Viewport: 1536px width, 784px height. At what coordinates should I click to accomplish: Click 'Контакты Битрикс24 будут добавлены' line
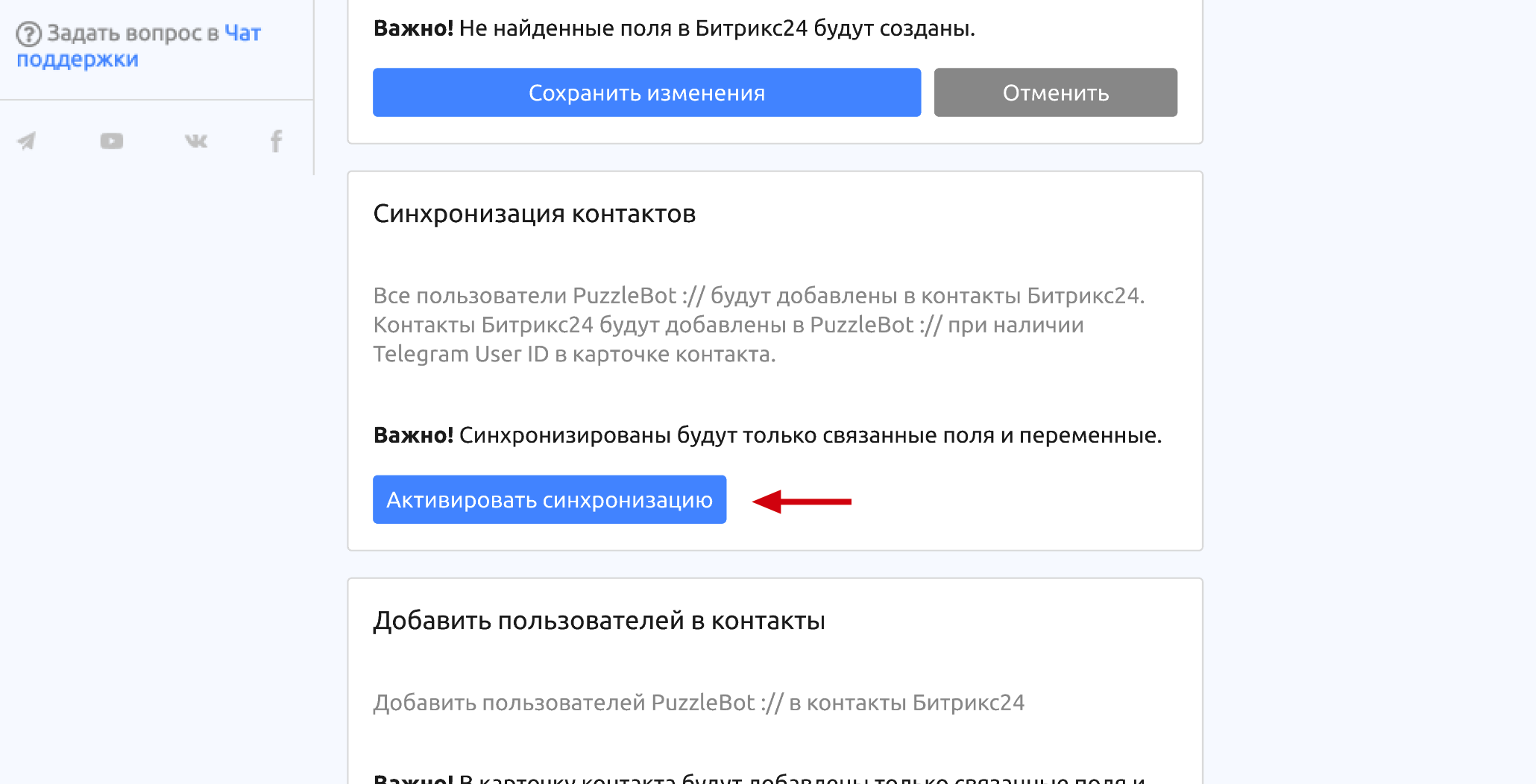pos(728,325)
